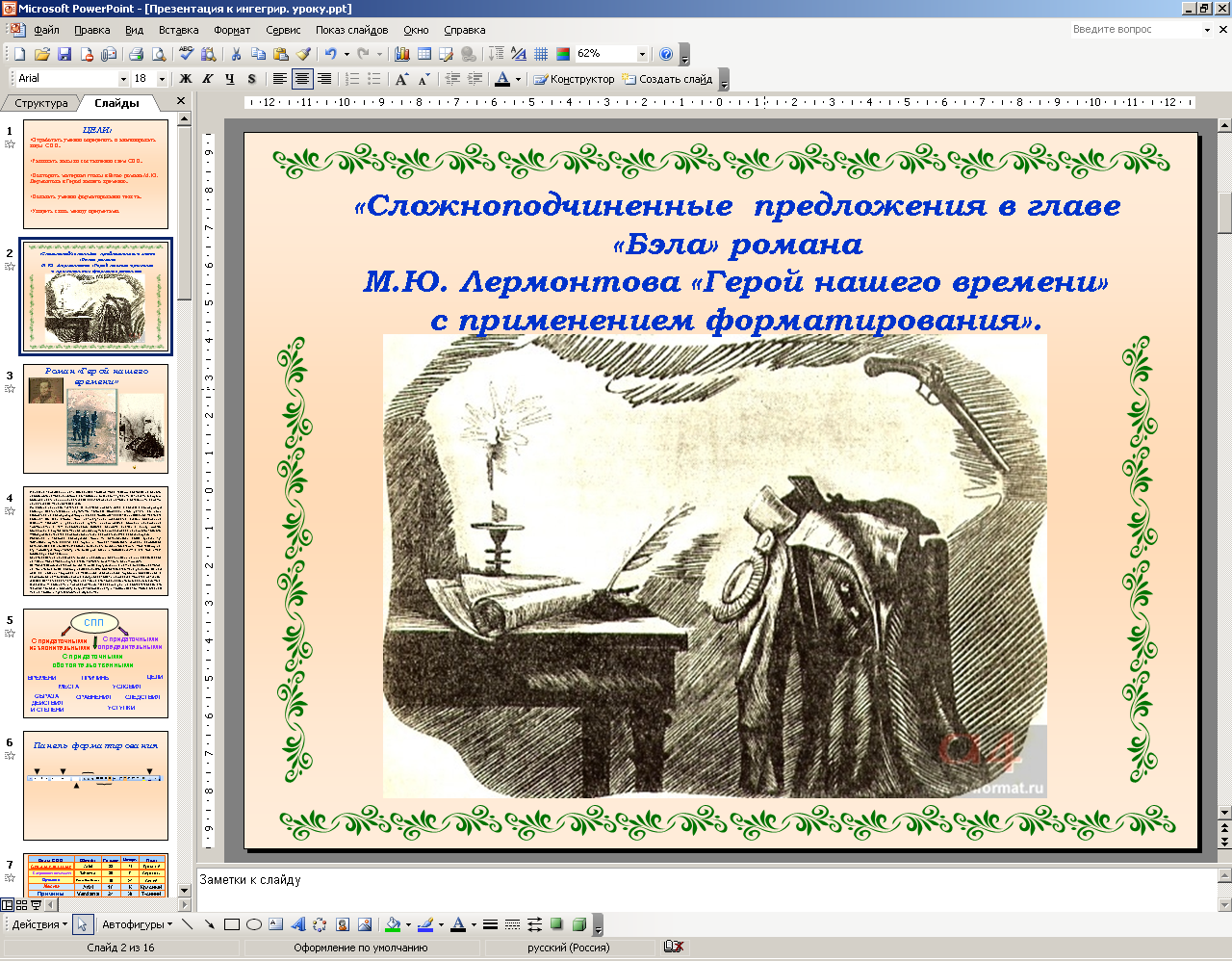Toggle underline formatting (Ч)
This screenshot has height=961, width=1232.
229,79
